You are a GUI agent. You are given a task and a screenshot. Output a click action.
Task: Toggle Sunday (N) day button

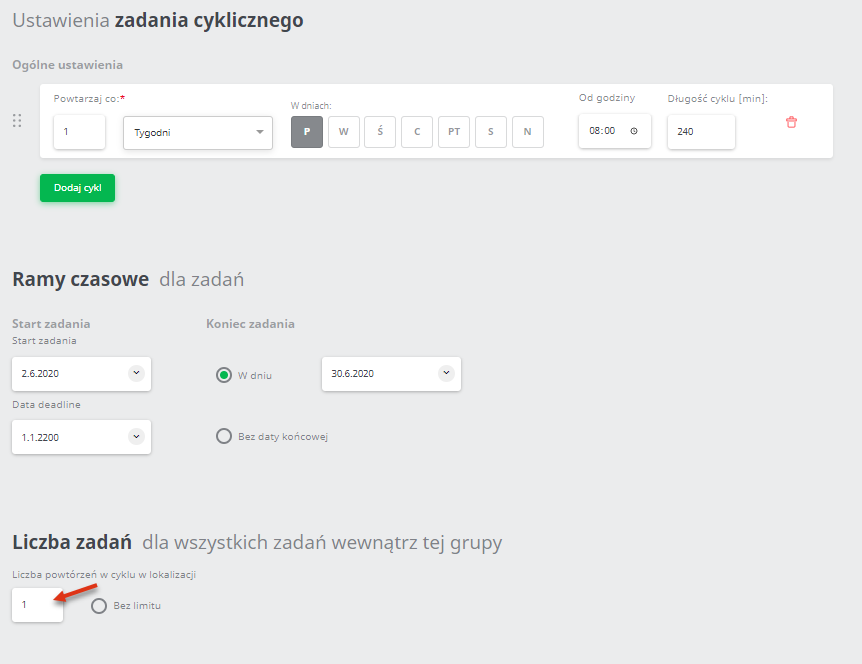(528, 132)
